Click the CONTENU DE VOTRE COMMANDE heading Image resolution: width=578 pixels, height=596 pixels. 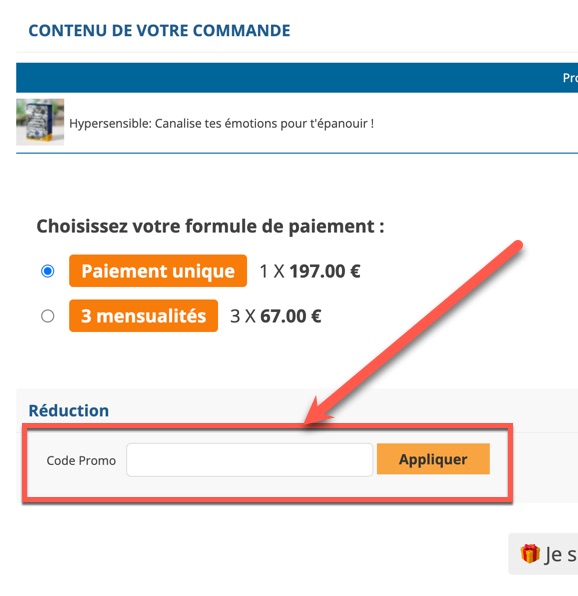click(159, 30)
